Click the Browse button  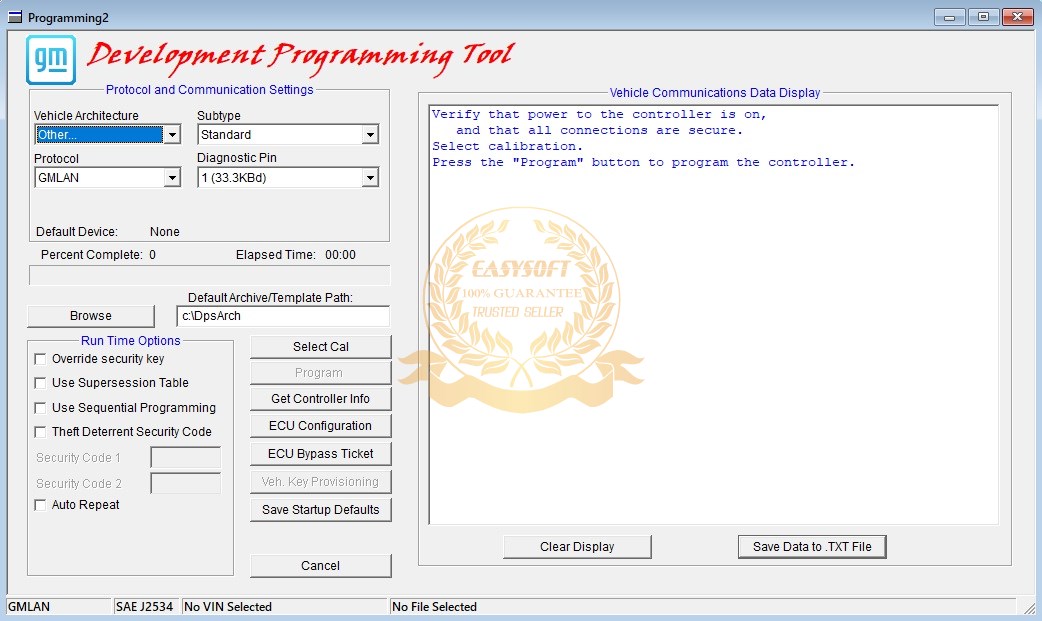coord(91,316)
